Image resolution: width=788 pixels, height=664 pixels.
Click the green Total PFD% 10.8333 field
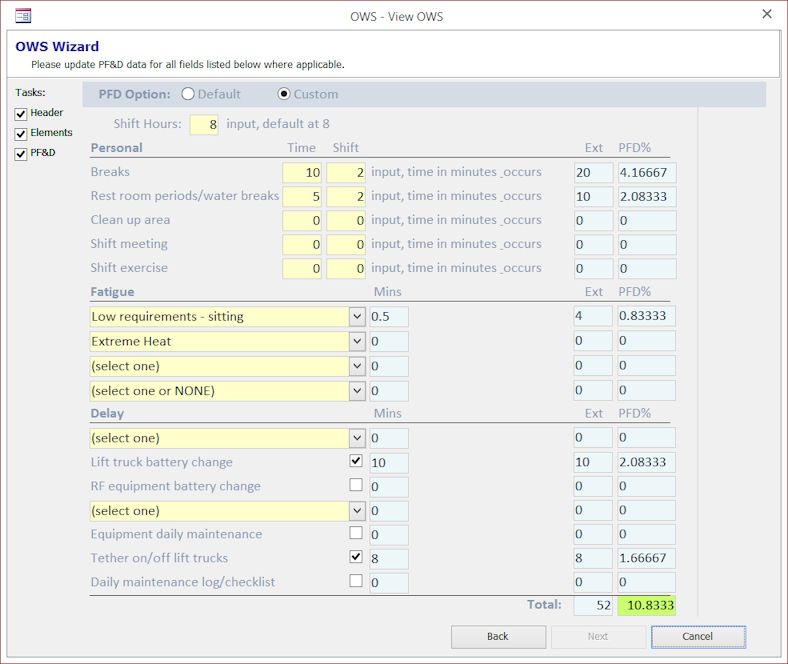click(647, 605)
